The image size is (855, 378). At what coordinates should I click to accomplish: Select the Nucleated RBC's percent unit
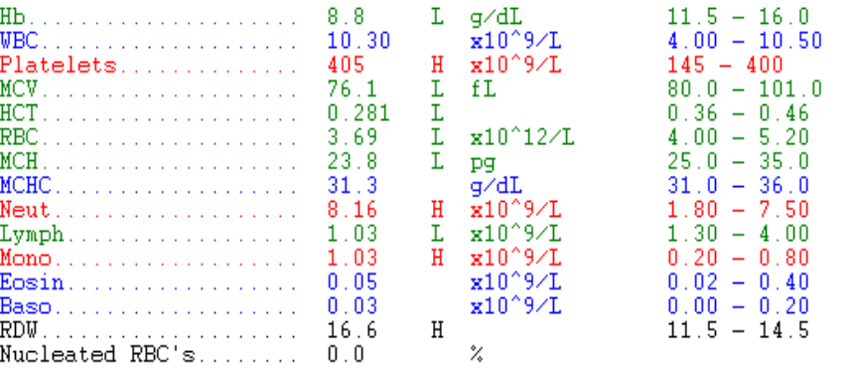click(477, 355)
